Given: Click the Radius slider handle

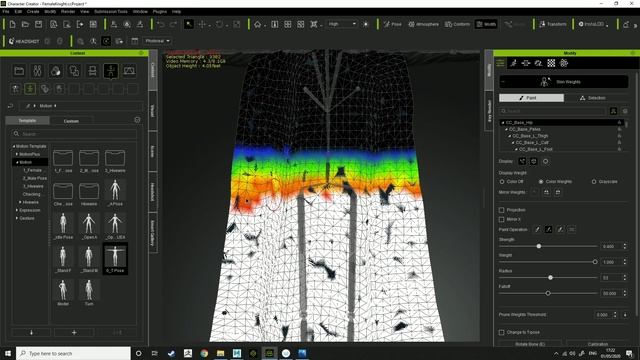Looking at the screenshot, I should point(550,278).
